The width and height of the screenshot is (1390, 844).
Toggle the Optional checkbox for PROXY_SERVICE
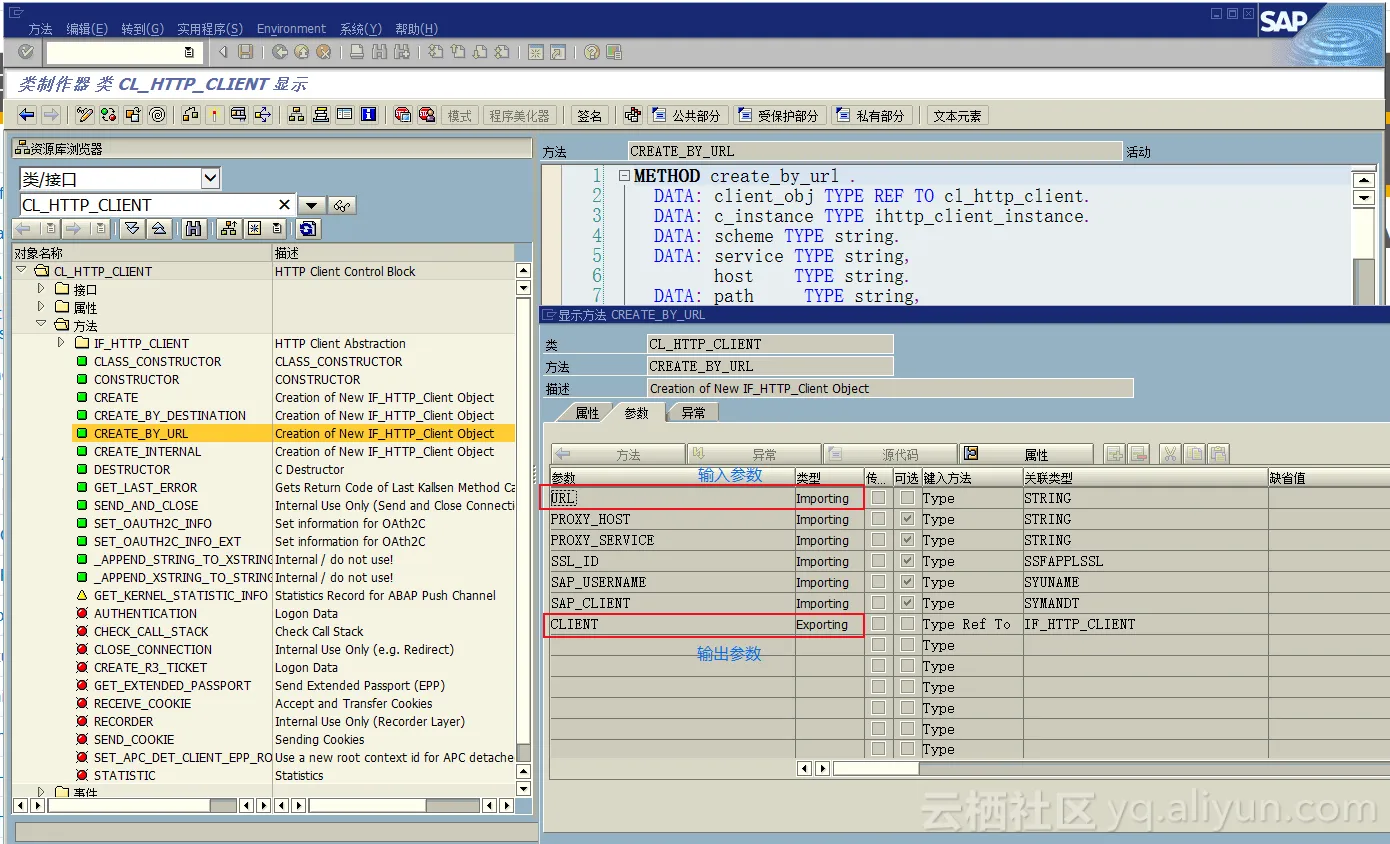(x=907, y=540)
